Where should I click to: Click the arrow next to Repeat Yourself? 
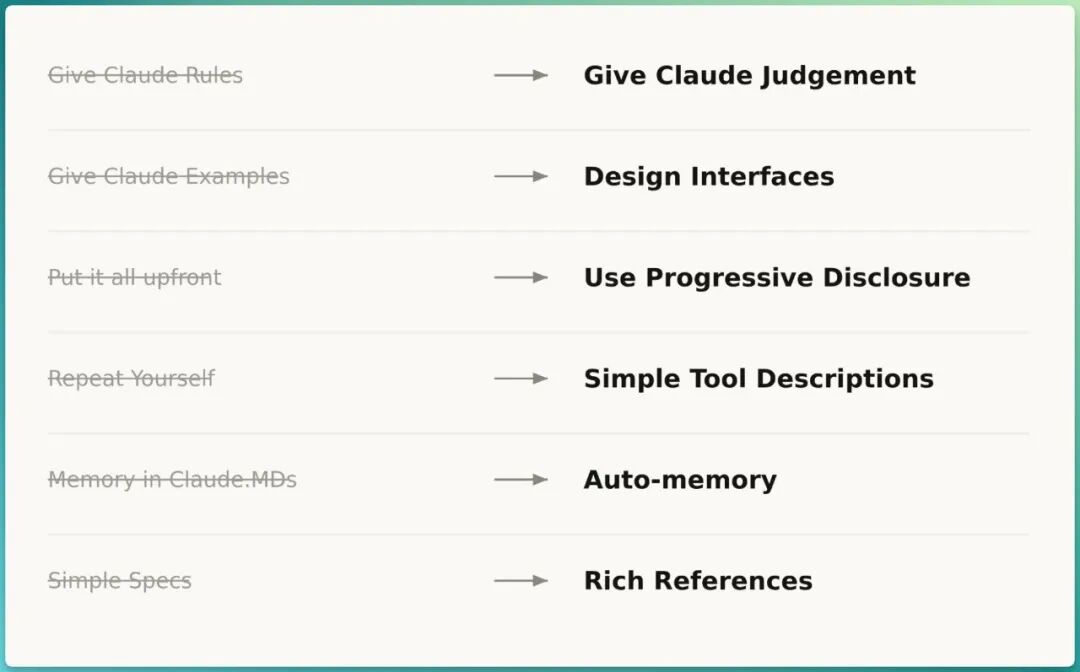pos(521,378)
